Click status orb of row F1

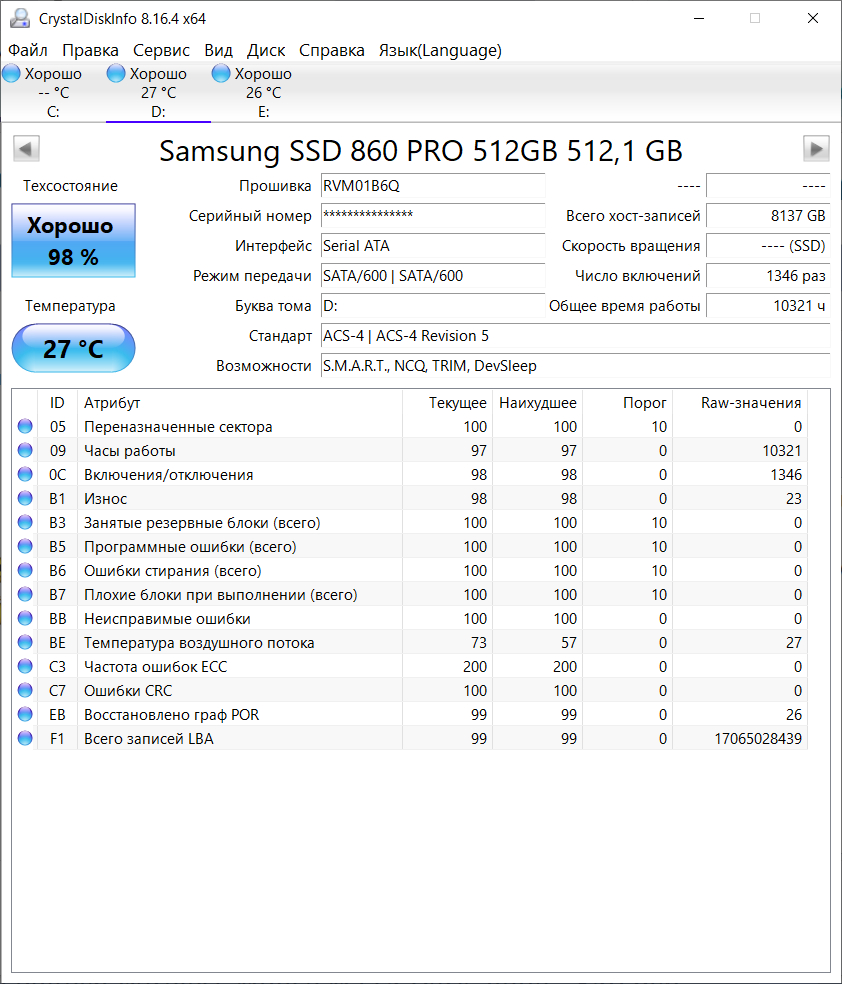tap(25, 738)
